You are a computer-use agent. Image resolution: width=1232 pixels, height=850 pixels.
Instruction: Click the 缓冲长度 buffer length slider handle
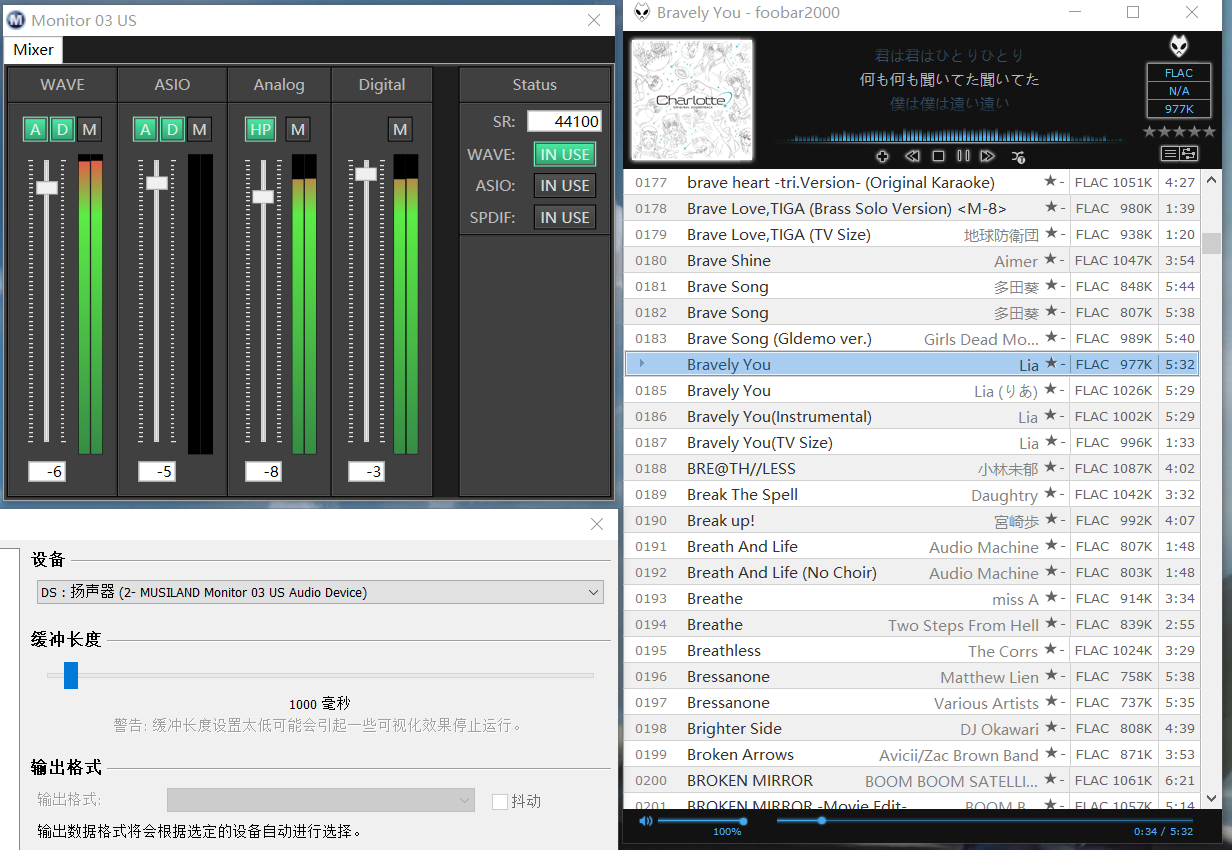click(71, 675)
